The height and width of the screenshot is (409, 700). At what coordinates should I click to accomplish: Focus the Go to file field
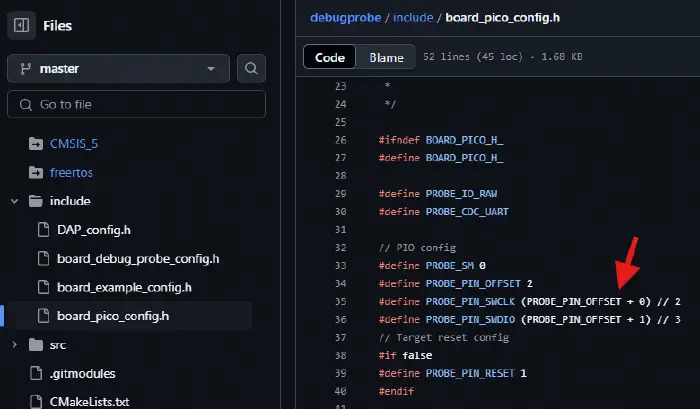click(x=136, y=105)
